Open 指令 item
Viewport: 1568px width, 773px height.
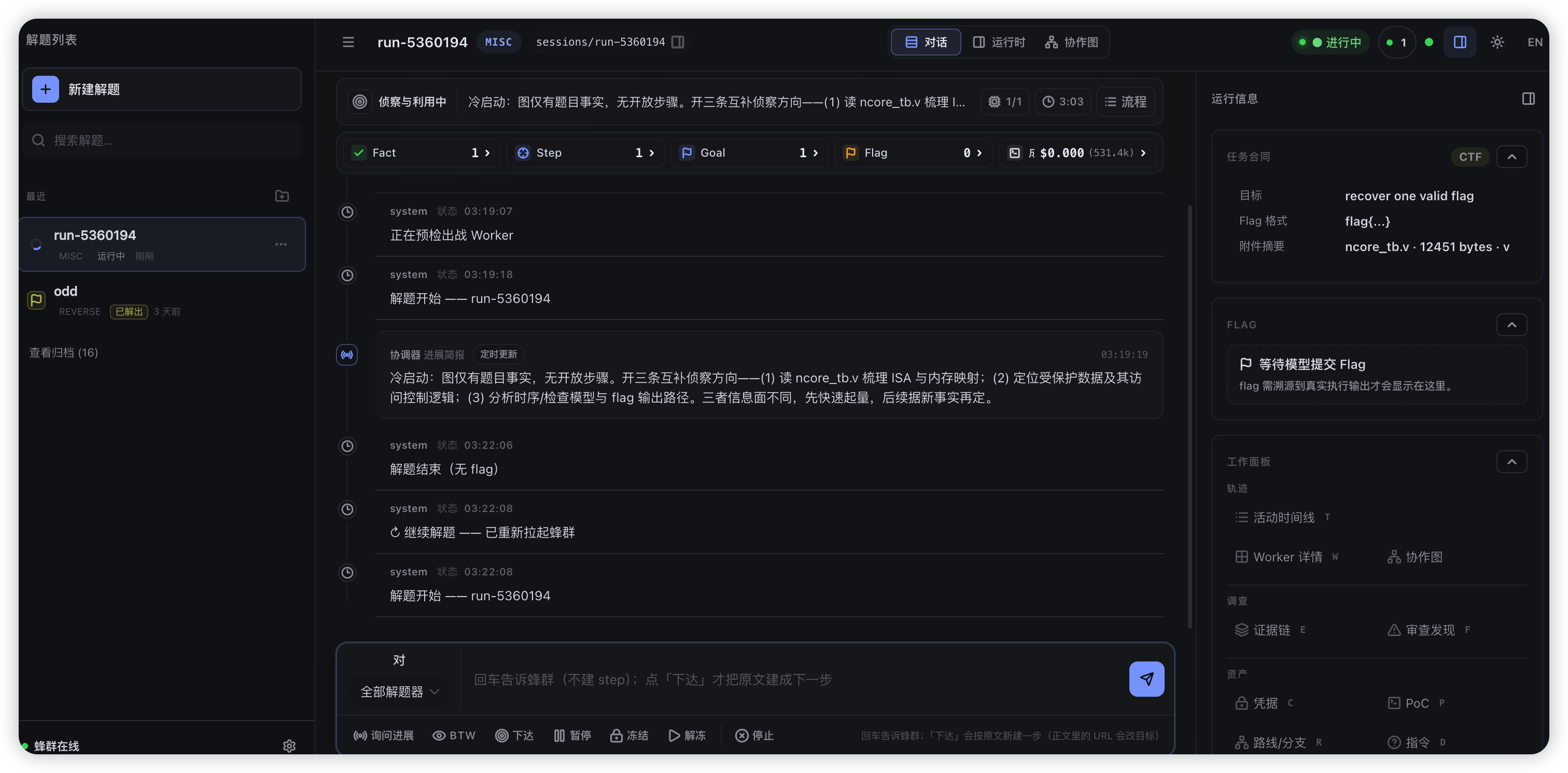pos(1417,742)
